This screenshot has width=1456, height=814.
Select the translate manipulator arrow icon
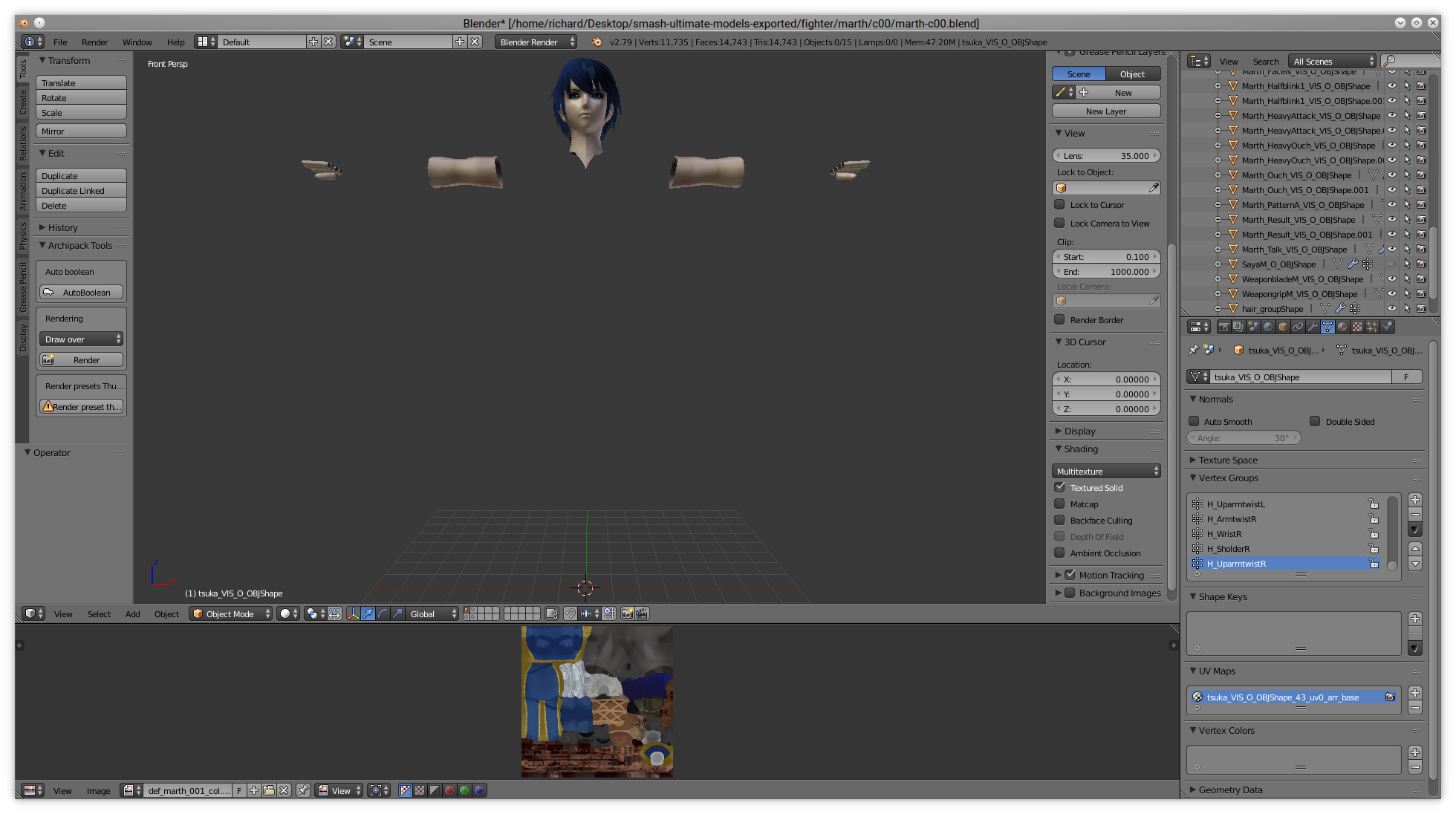pyautogui.click(x=368, y=613)
